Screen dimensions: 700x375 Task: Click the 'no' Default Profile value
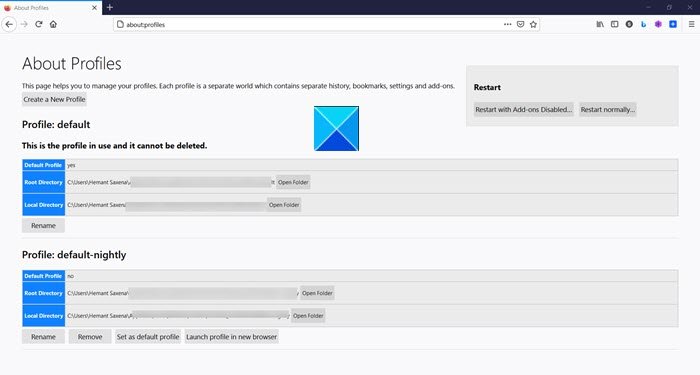(x=71, y=276)
